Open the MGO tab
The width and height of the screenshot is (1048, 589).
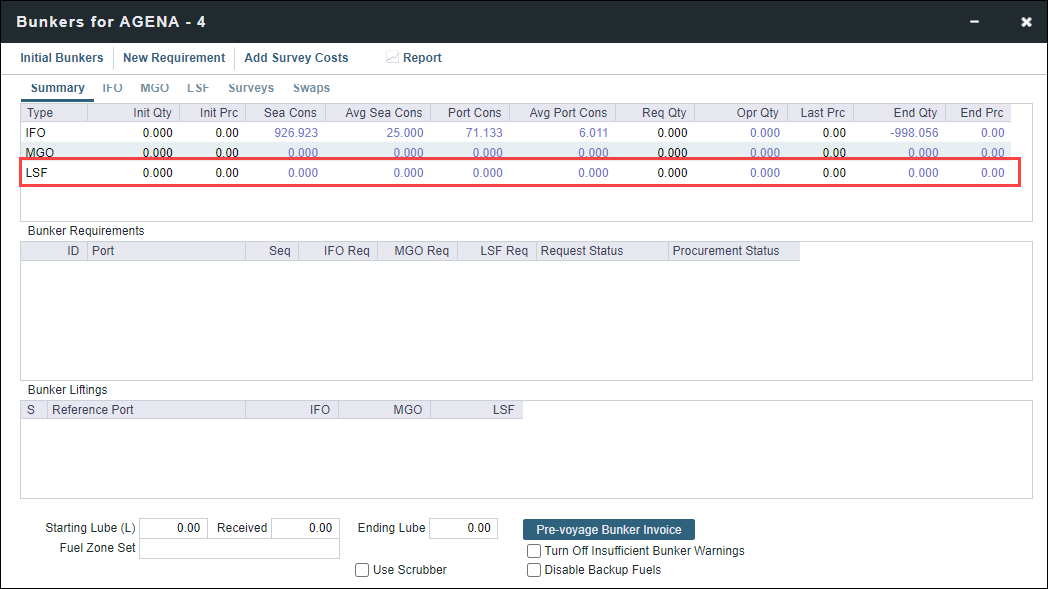[x=154, y=88]
